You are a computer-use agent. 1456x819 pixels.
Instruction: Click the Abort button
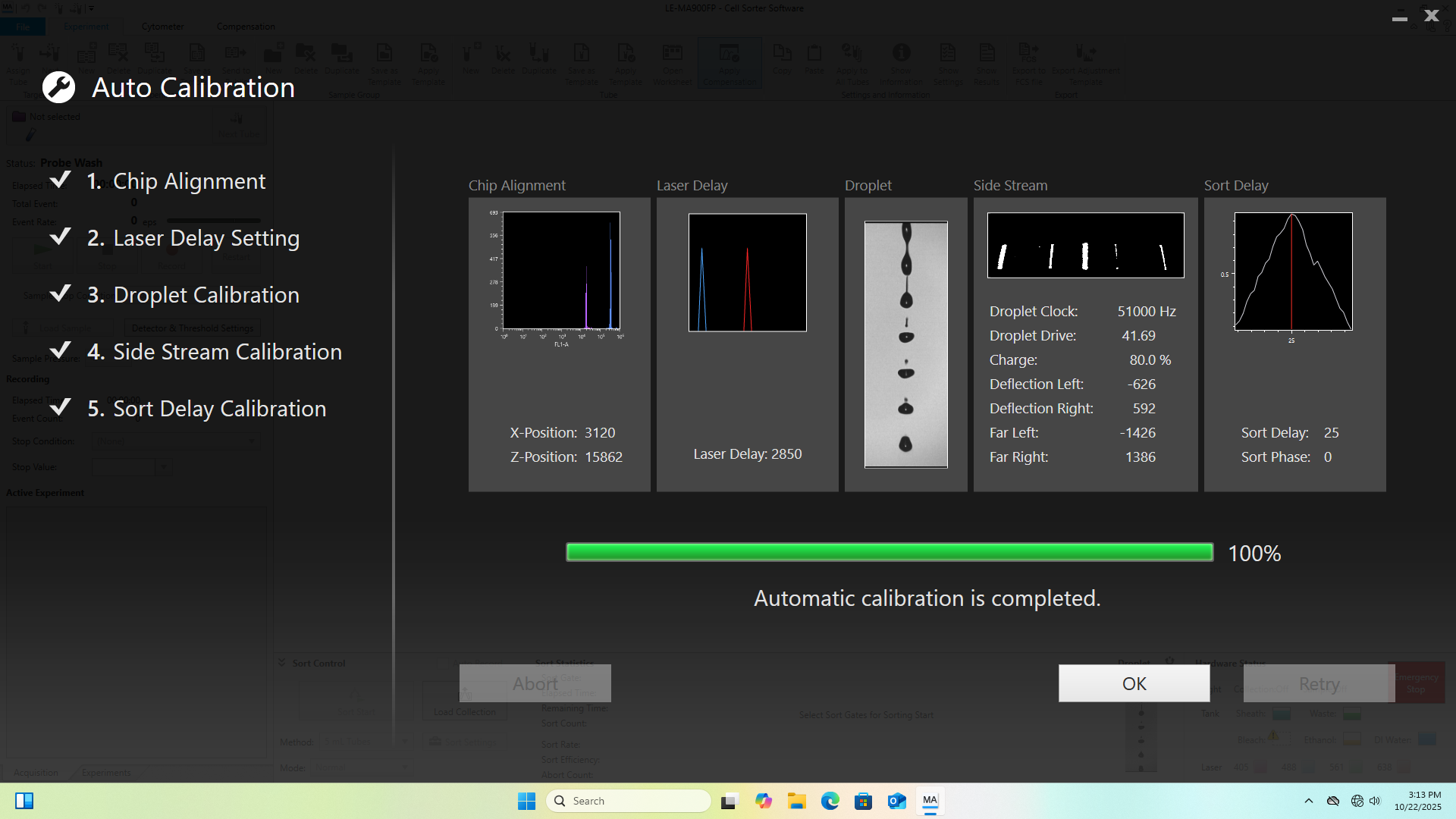(x=535, y=683)
